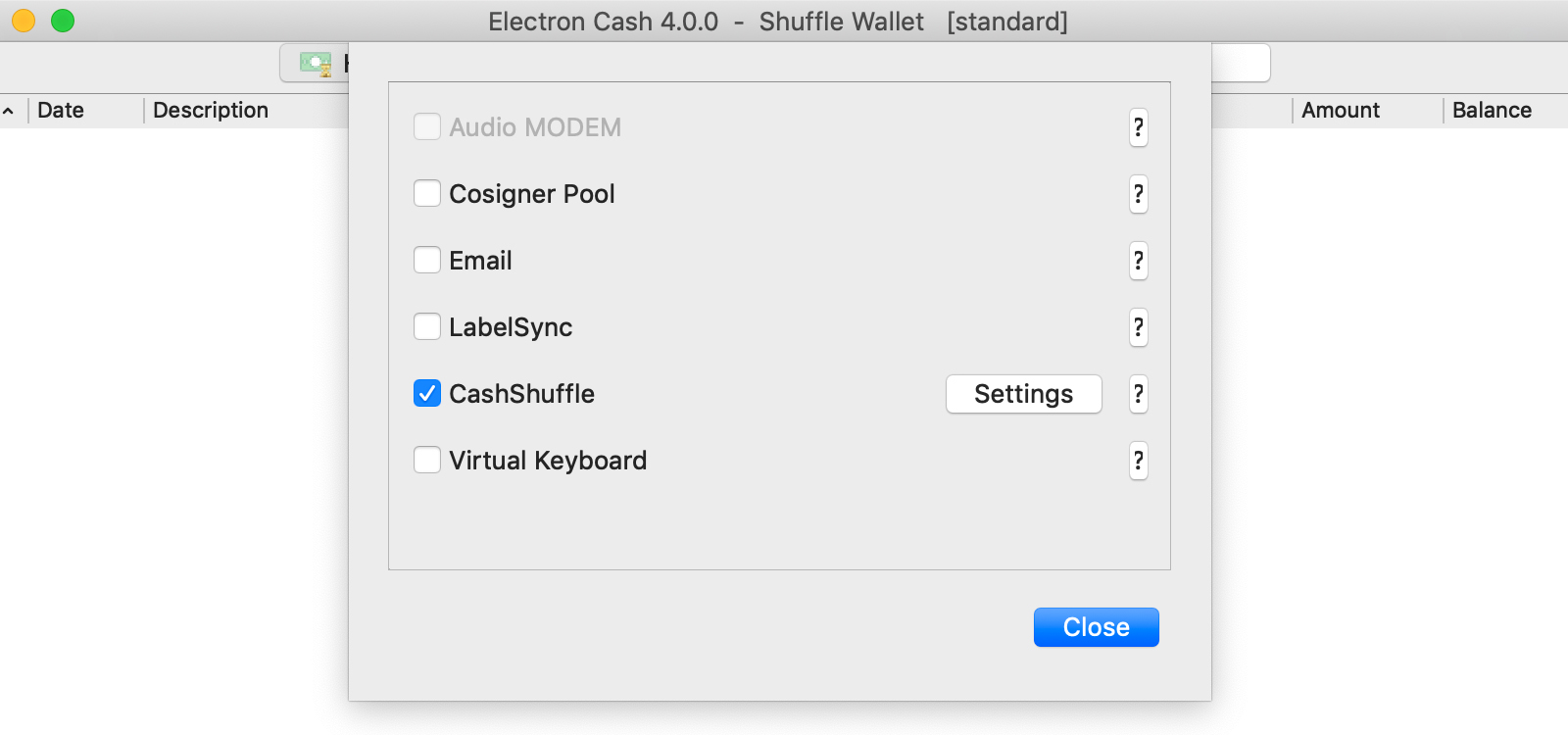Open help for the Audio MODEM plugin
The image size is (1568, 735).
1138,127
